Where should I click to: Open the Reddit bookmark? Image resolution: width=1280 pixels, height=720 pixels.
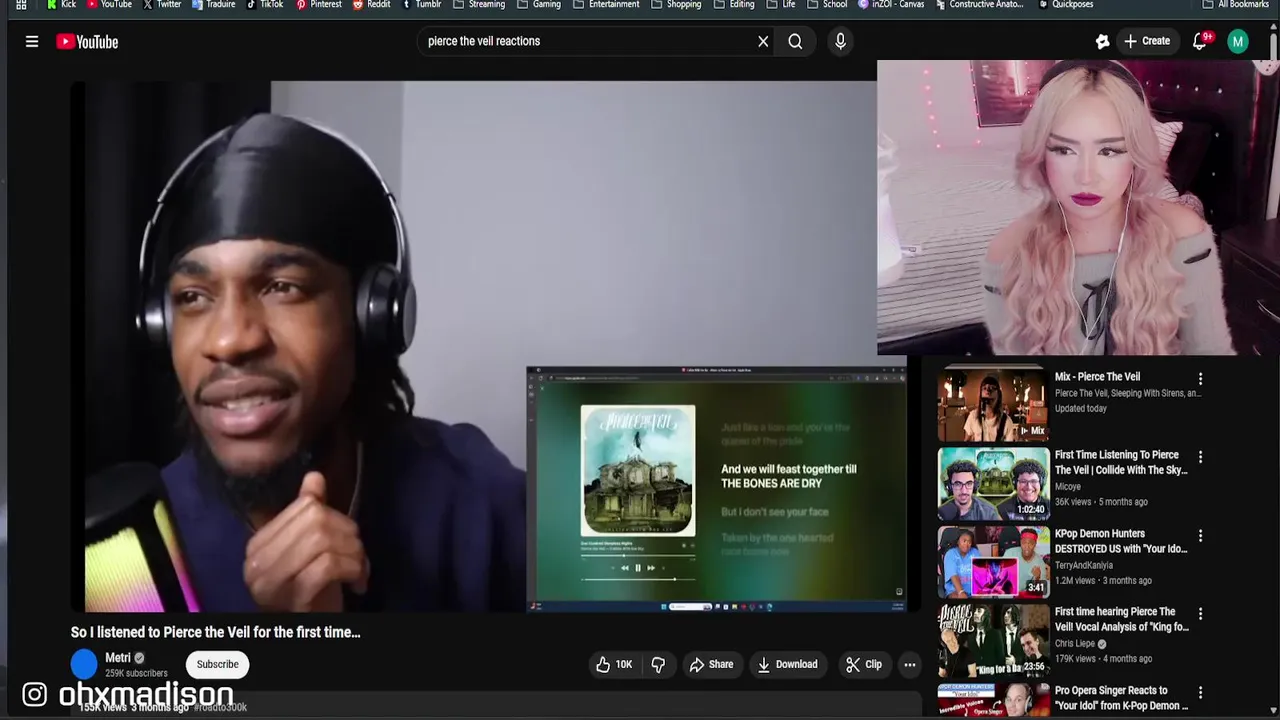372,5
